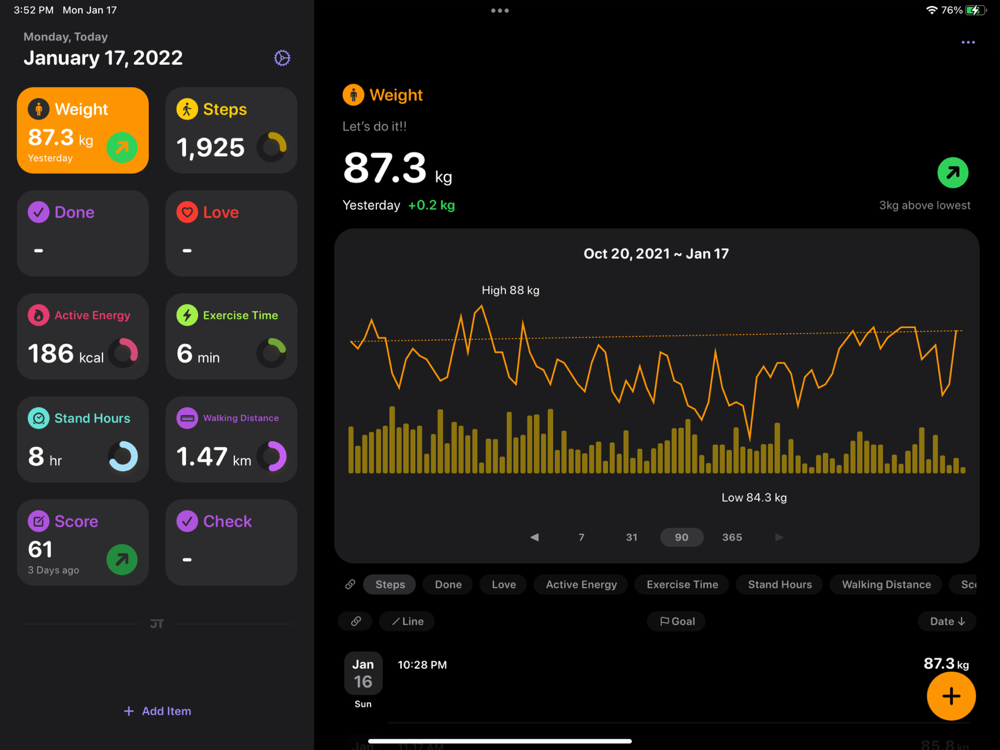Open the settings gear next to date
1000x750 pixels.
[x=282, y=58]
